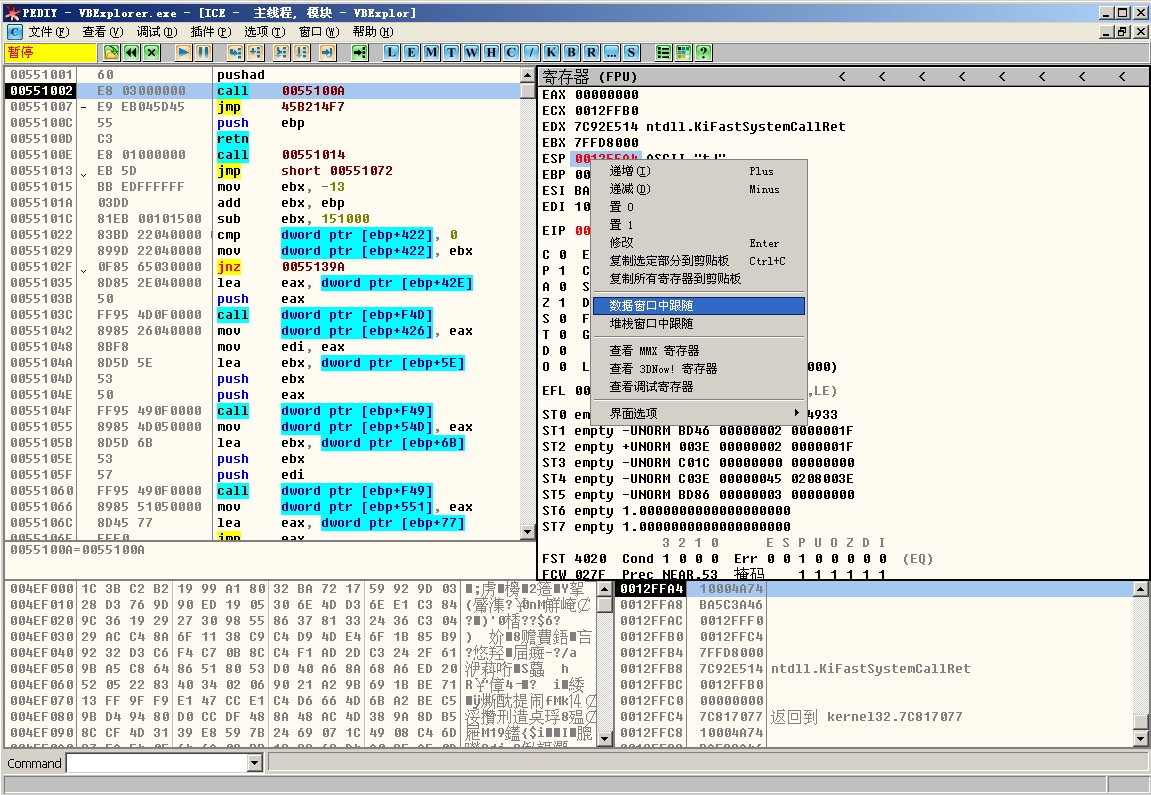
Task: Open References window with R button
Action: point(591,52)
